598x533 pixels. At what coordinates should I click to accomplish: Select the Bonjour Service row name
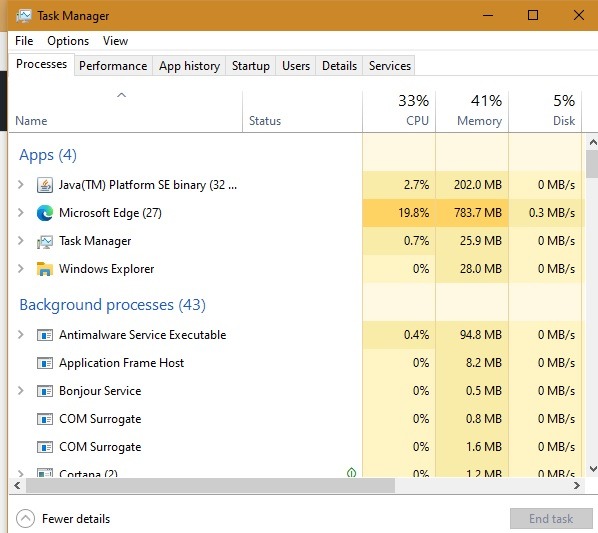click(x=100, y=391)
